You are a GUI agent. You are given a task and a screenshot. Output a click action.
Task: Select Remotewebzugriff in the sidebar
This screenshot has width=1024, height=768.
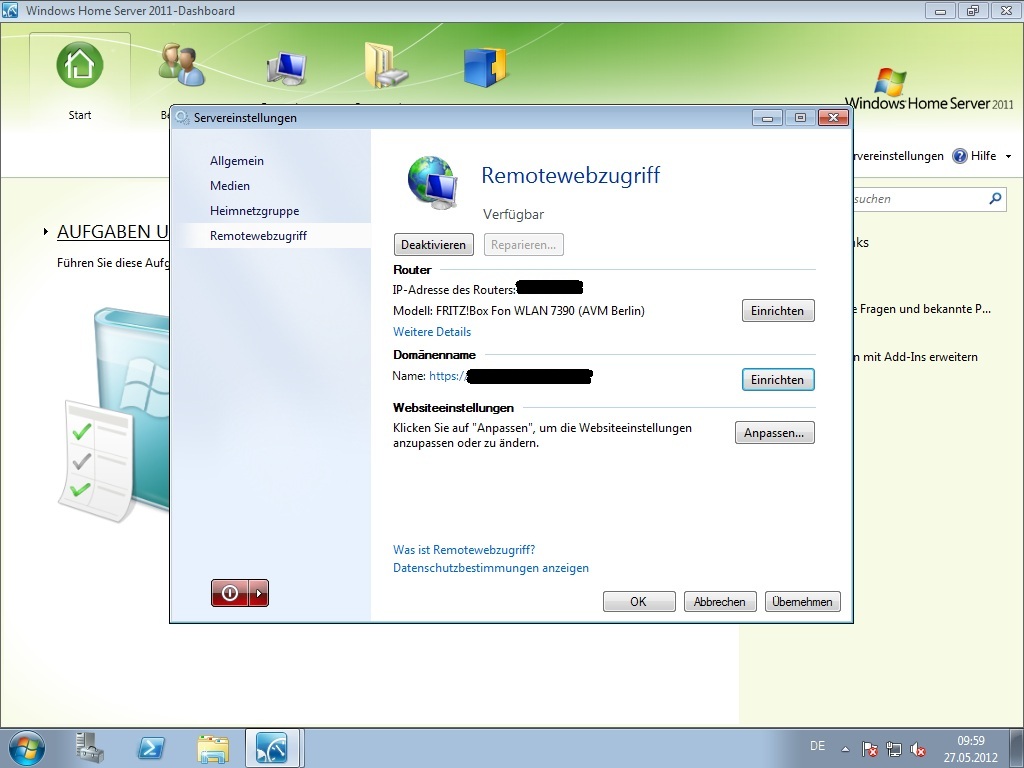[x=258, y=236]
